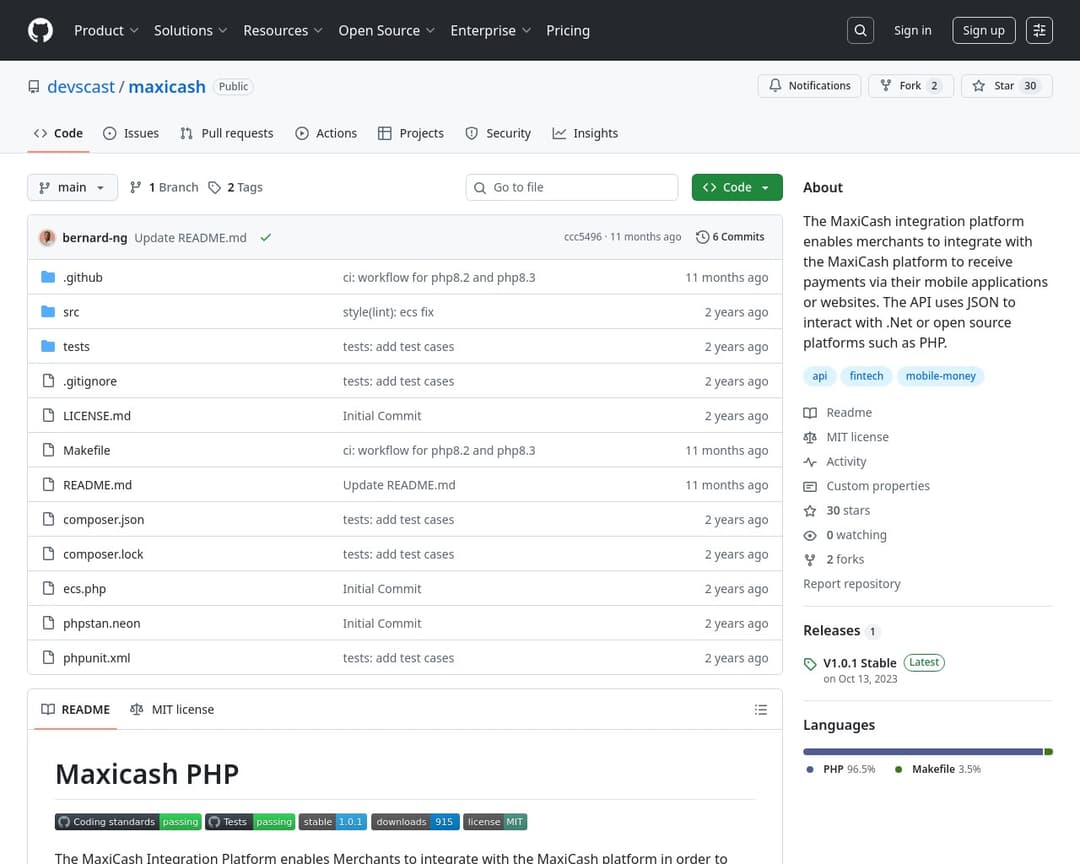Switch to the Pull requests tab
This screenshot has height=864, width=1080.
click(x=227, y=134)
